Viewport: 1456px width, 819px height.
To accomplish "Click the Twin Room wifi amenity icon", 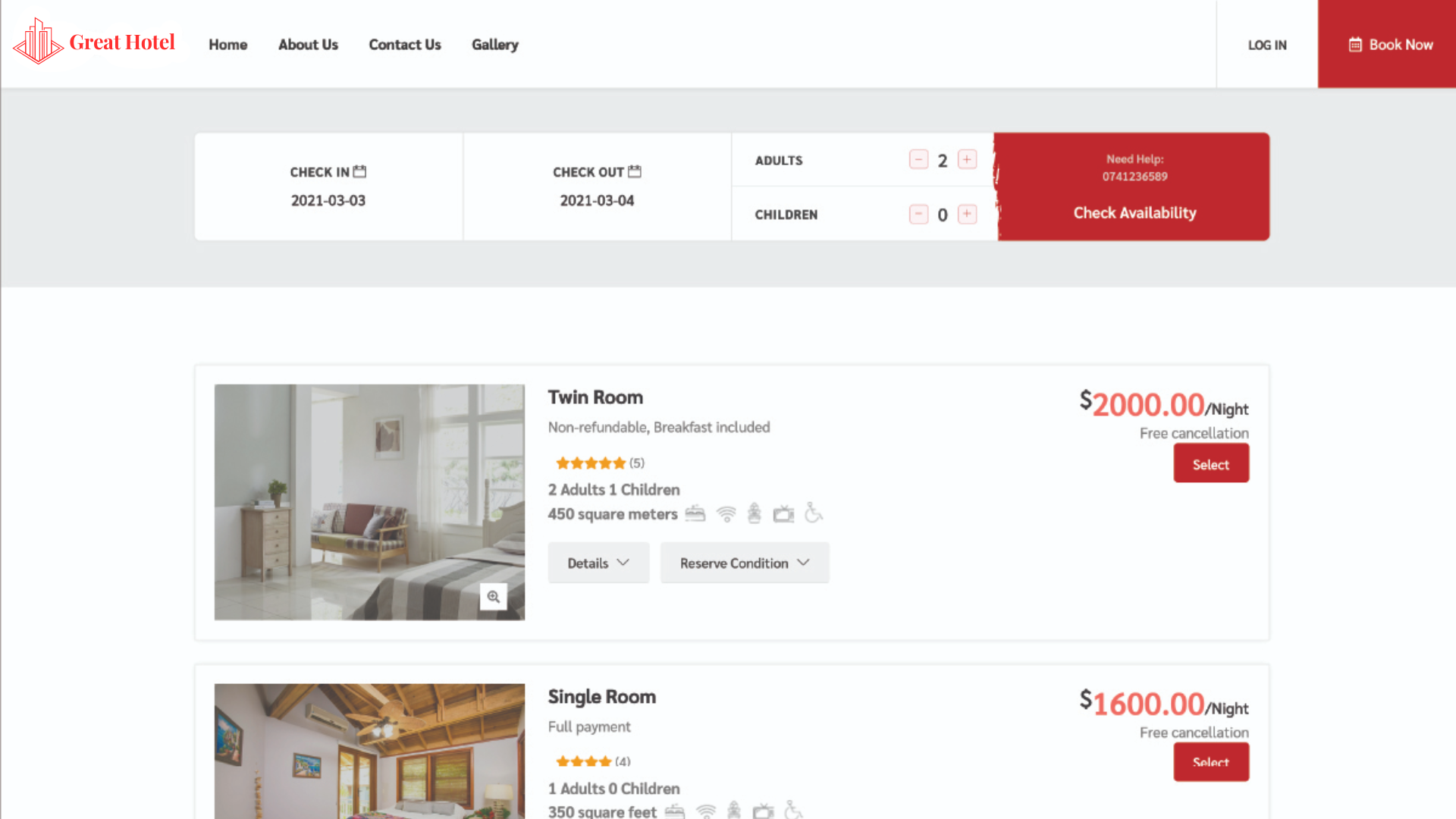I will (726, 514).
